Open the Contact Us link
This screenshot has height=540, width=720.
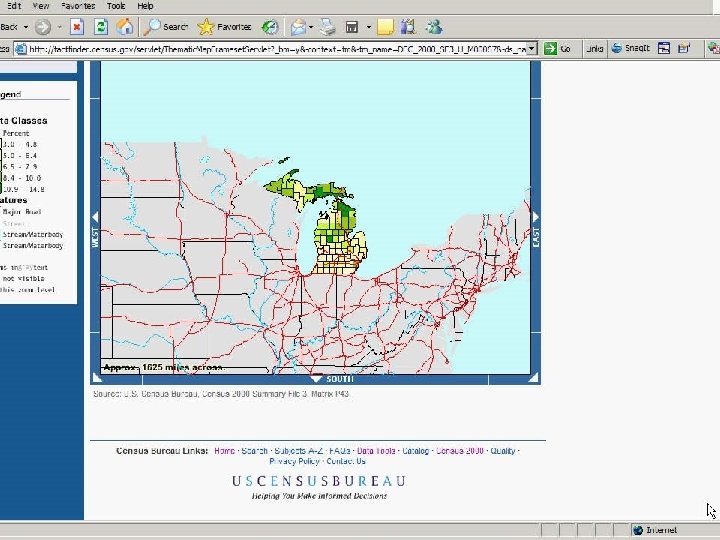[346, 461]
